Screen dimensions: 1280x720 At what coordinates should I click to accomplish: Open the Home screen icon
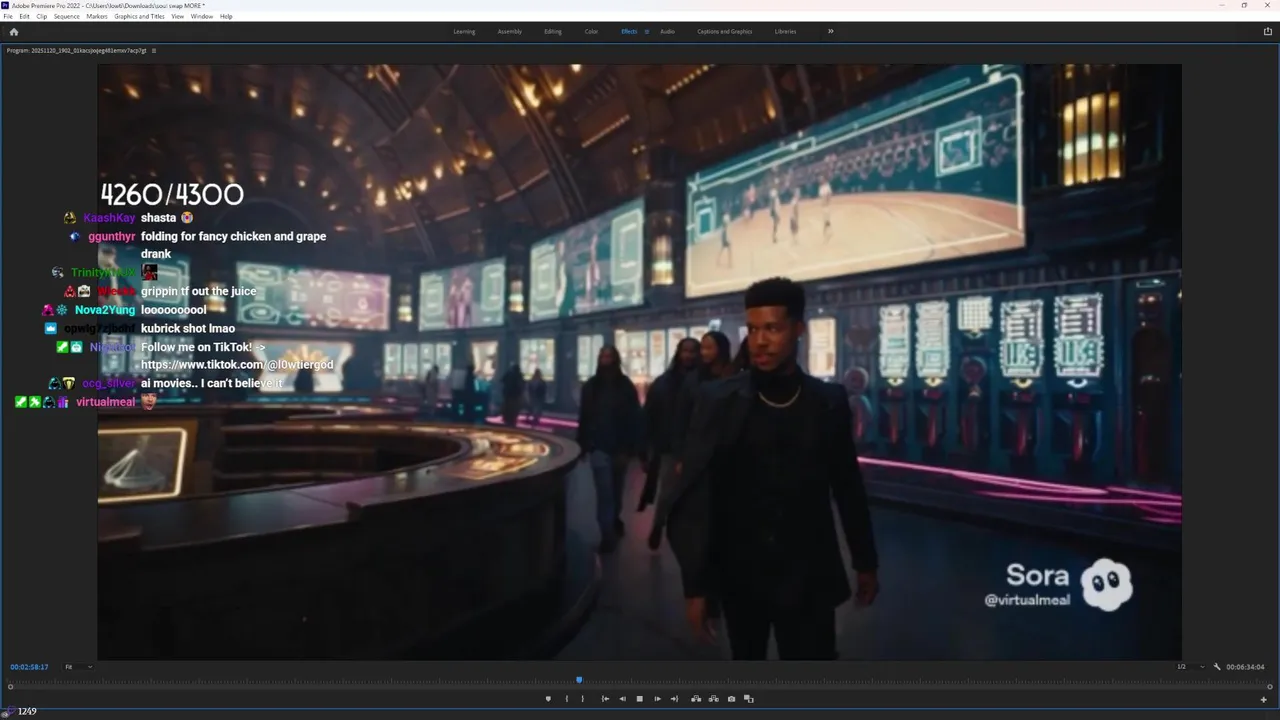point(13,31)
